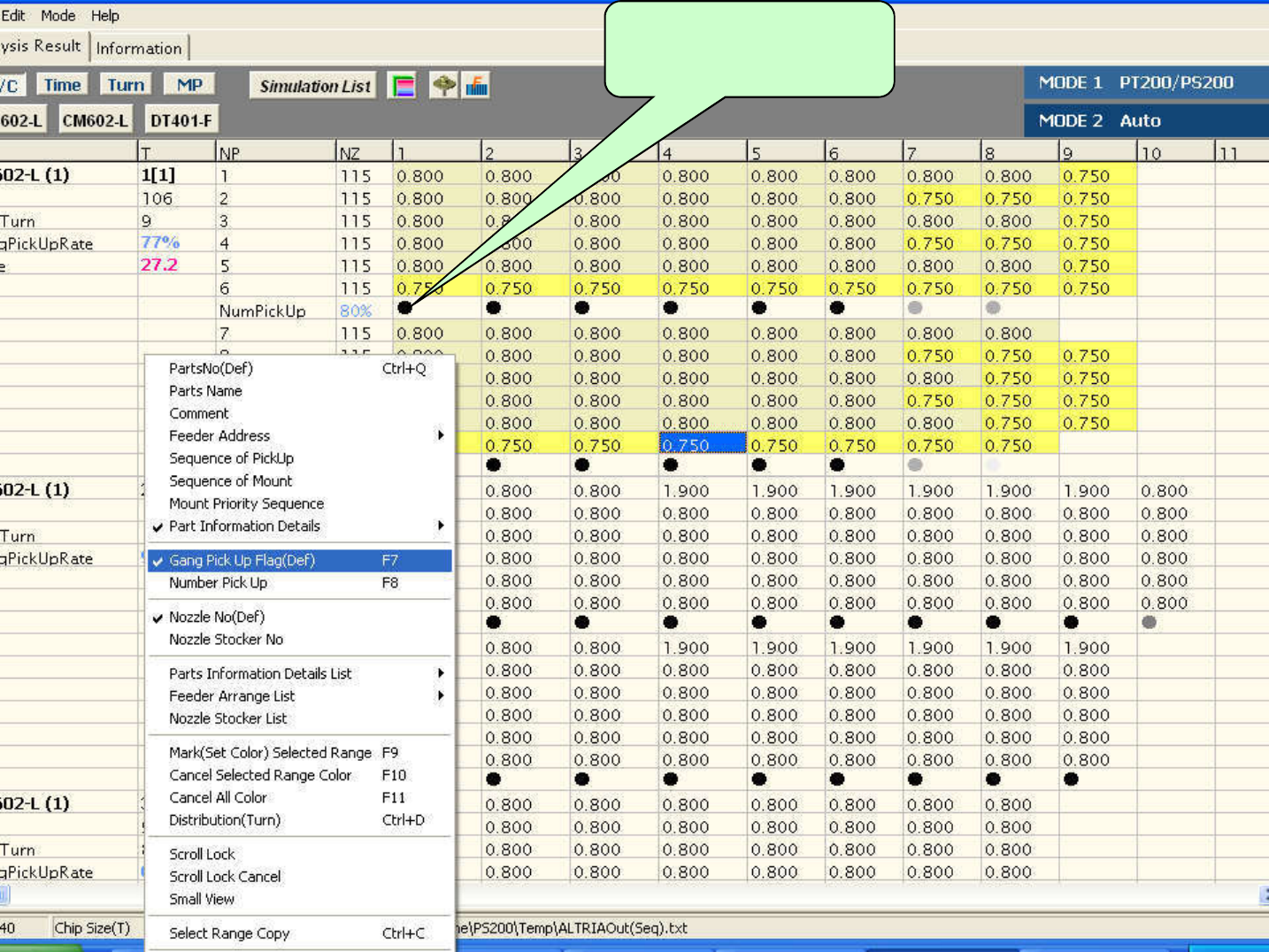1269x952 pixels.
Task: Toggle Part Information Details checkmark
Action: coord(244,526)
